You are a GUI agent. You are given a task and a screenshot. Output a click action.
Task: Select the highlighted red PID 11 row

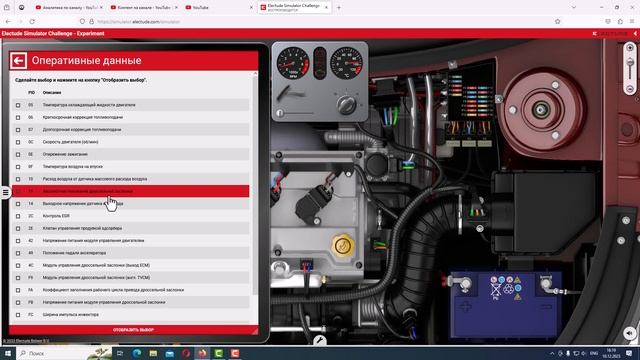click(131, 191)
